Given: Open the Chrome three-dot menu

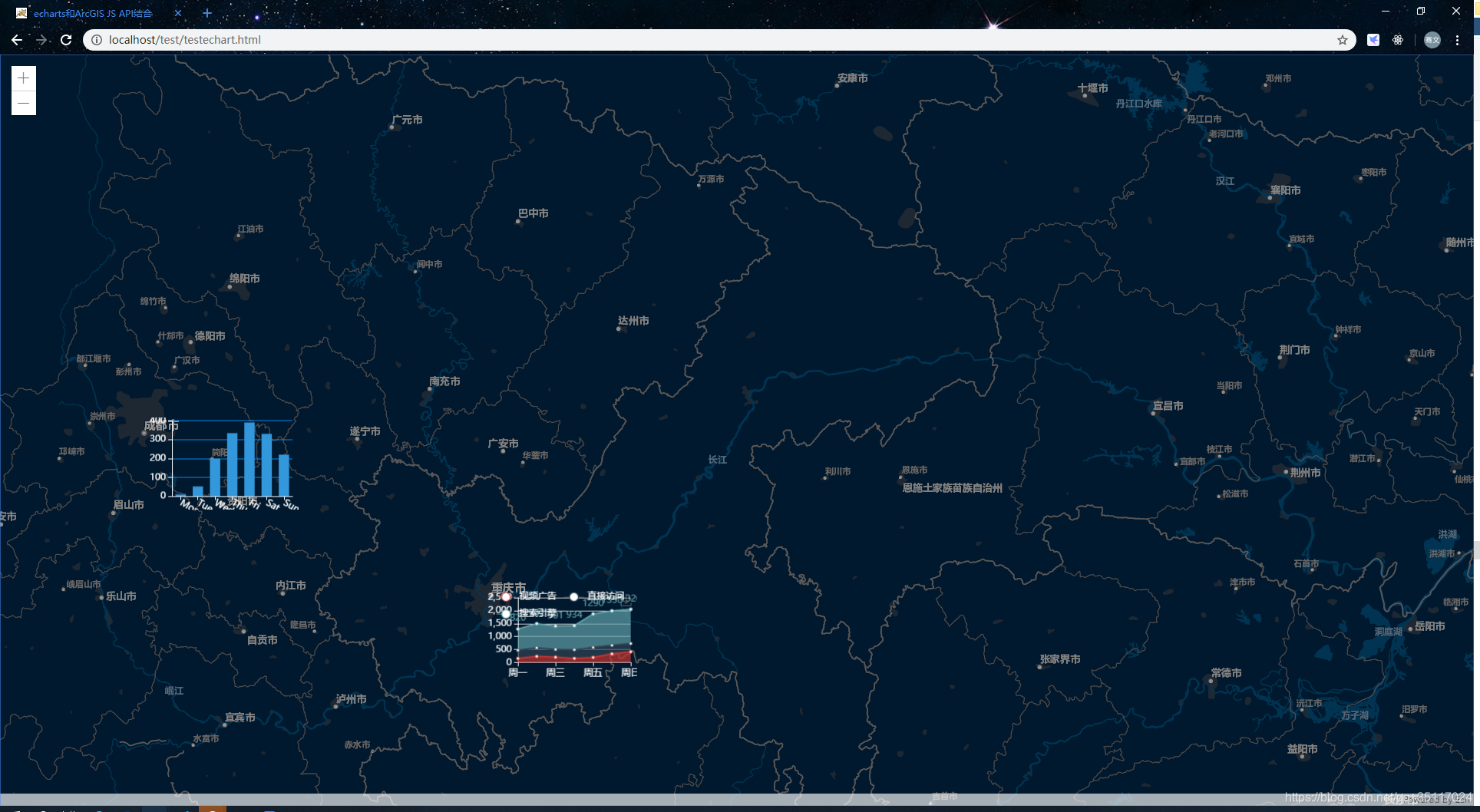Looking at the screenshot, I should coord(1457,40).
